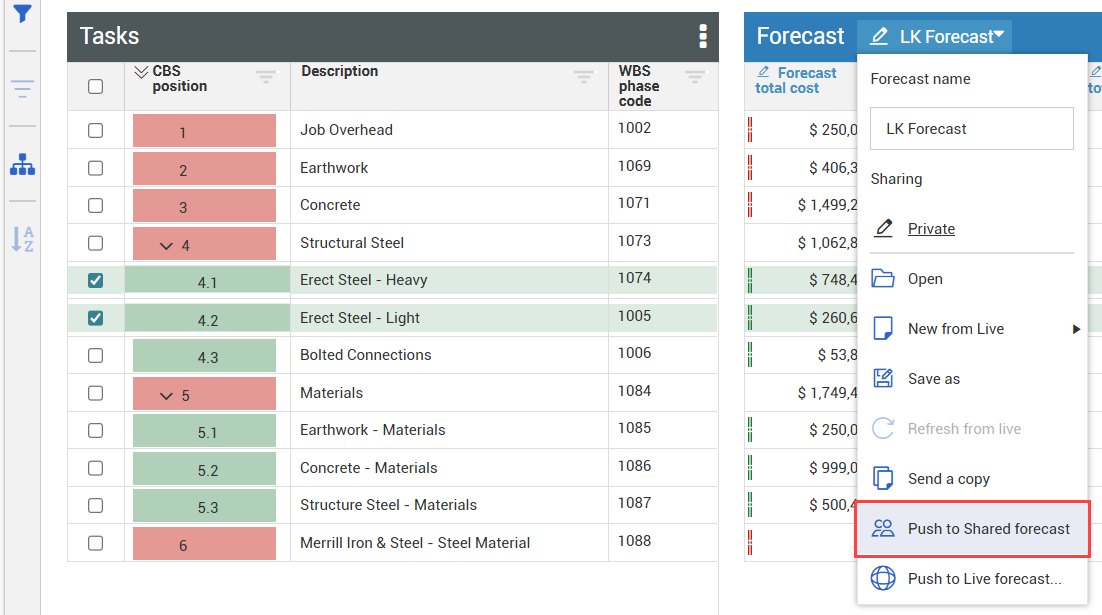The image size is (1102, 615).
Task: Click the red CBS position 6 cell
Action: (204, 545)
